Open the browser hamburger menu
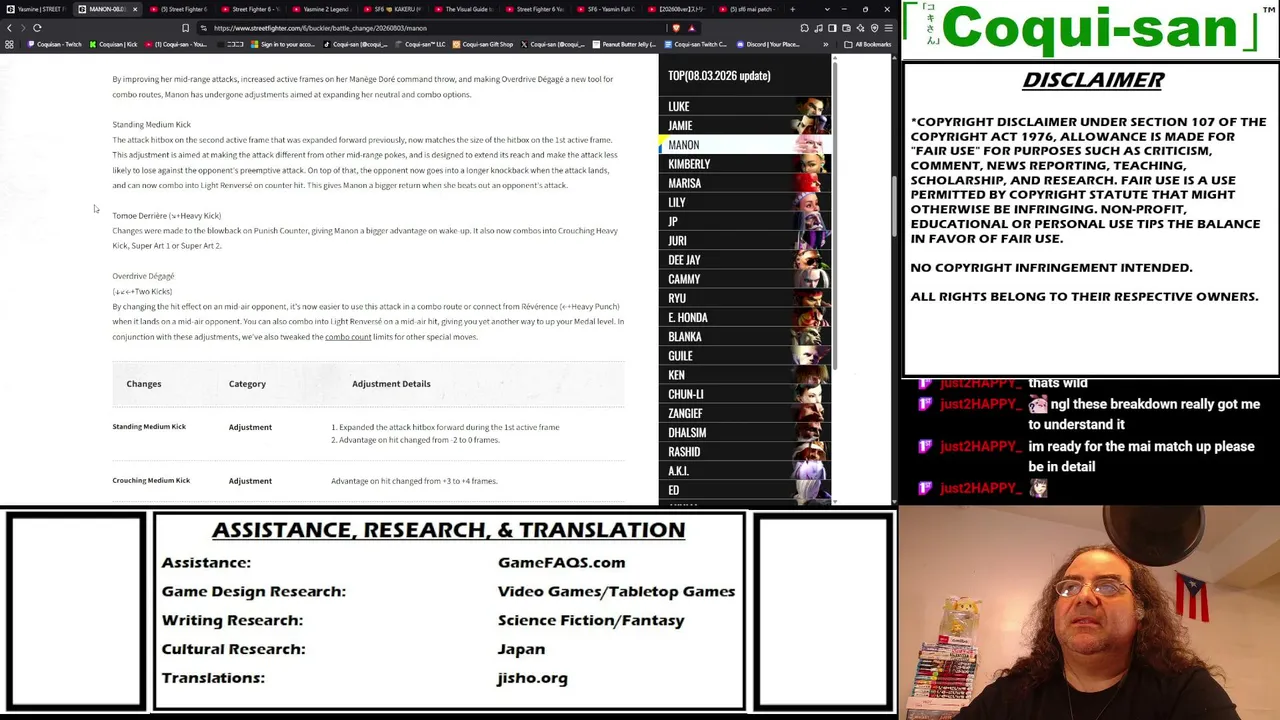The width and height of the screenshot is (1280, 720). click(x=888, y=28)
